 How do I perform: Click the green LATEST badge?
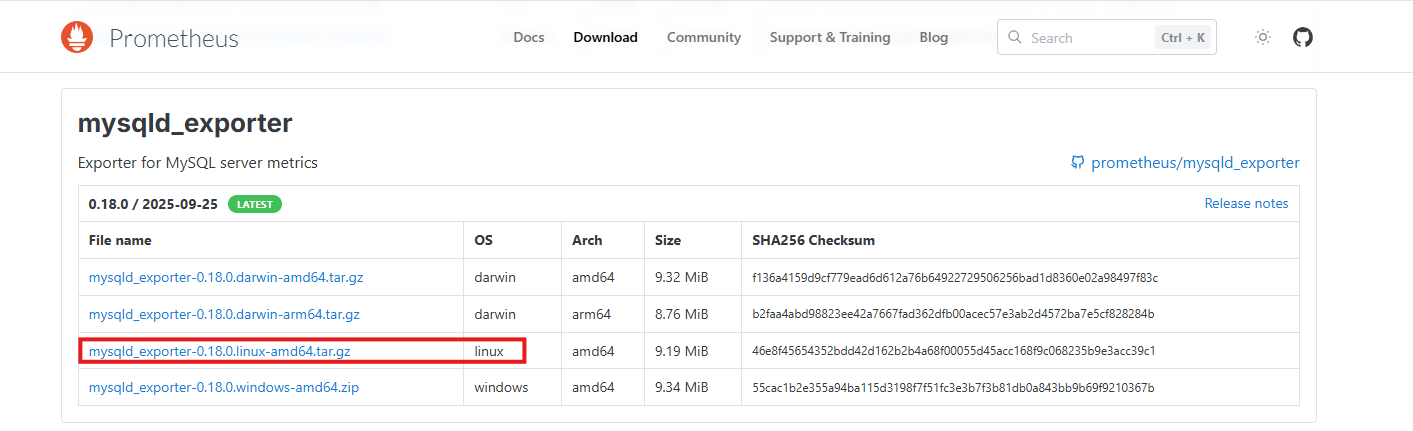click(255, 204)
